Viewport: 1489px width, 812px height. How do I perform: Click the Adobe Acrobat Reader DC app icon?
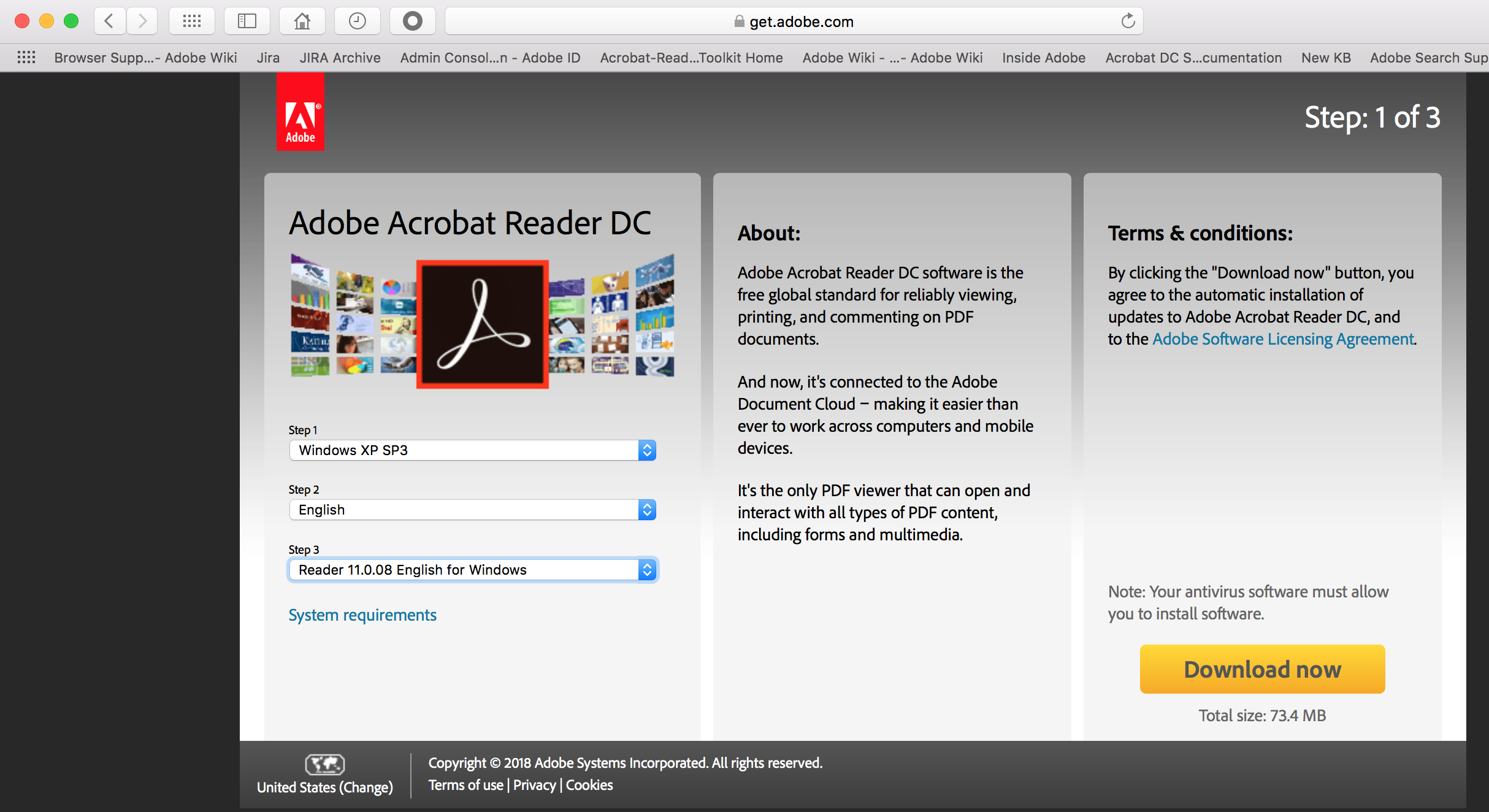(485, 323)
